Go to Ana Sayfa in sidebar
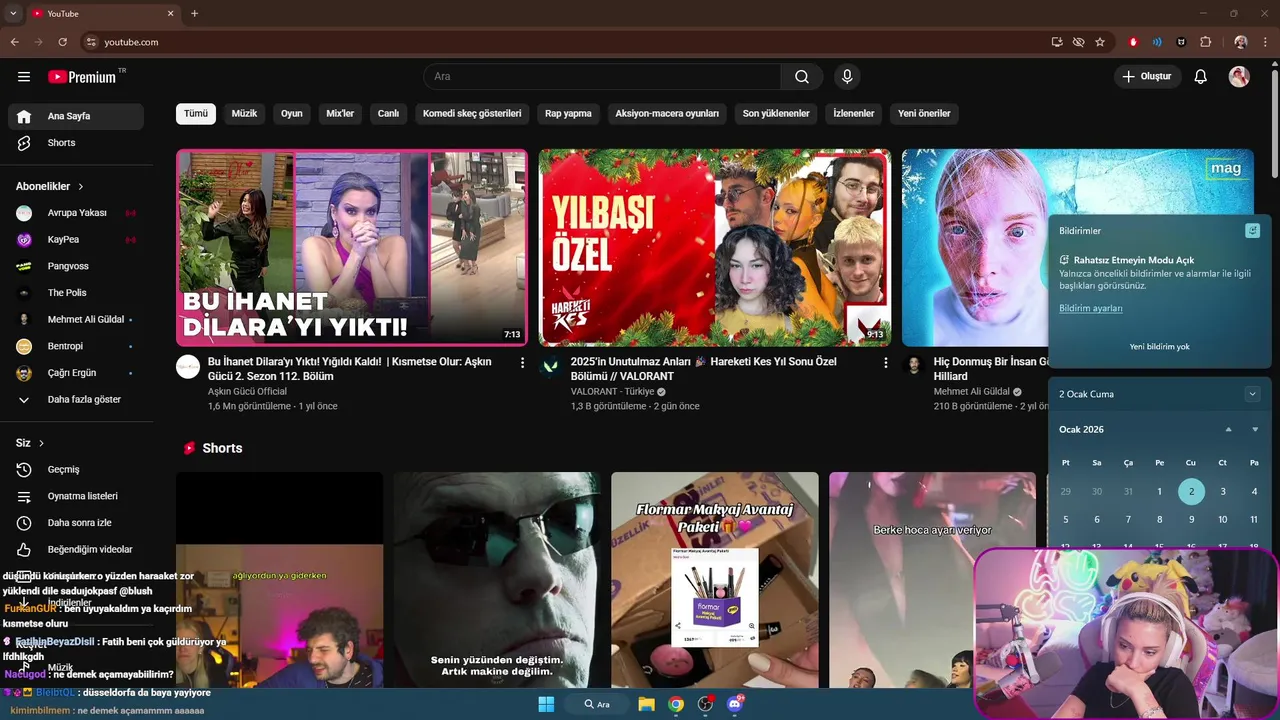This screenshot has height=720, width=1280. [76, 116]
